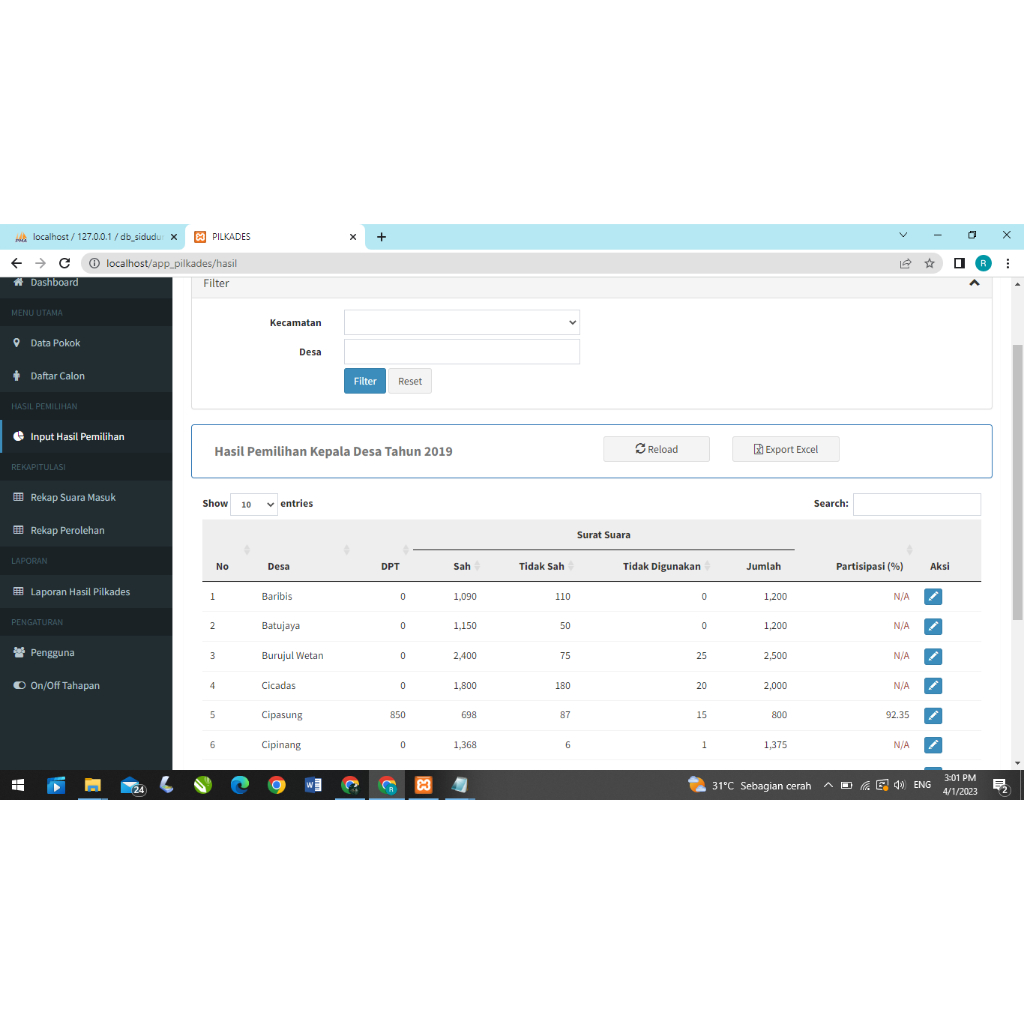The height and width of the screenshot is (1024, 1024).
Task: Open Rekap Suara Masuk in sidebar
Action: coord(72,497)
